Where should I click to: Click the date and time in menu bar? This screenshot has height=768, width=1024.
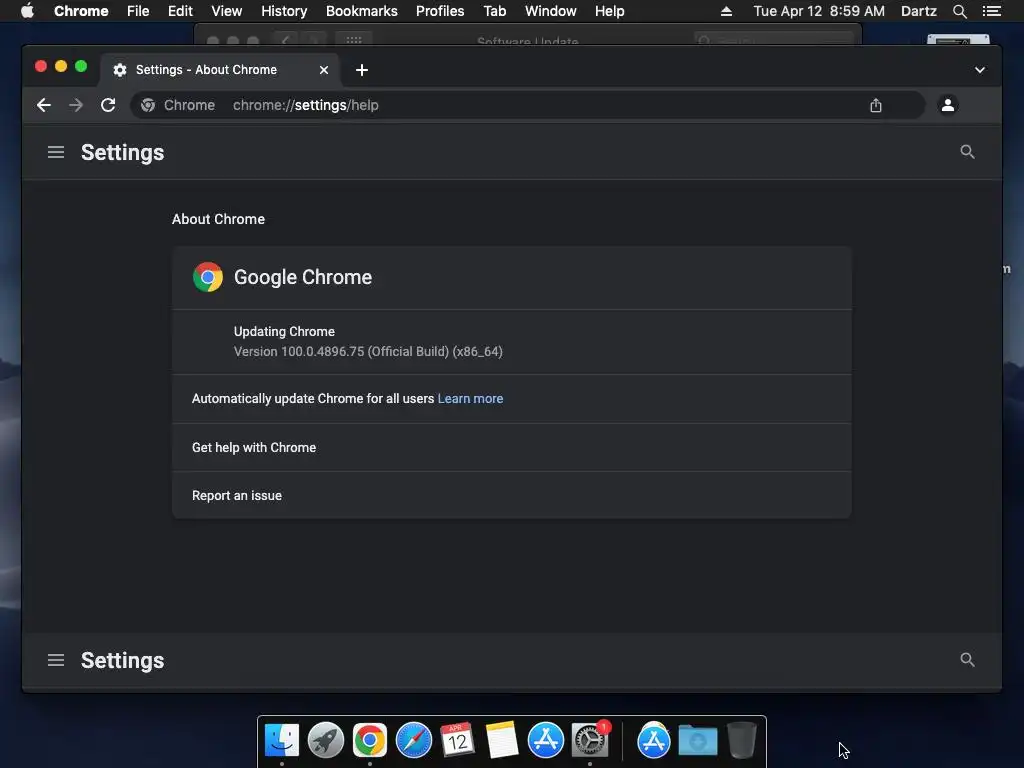819,11
